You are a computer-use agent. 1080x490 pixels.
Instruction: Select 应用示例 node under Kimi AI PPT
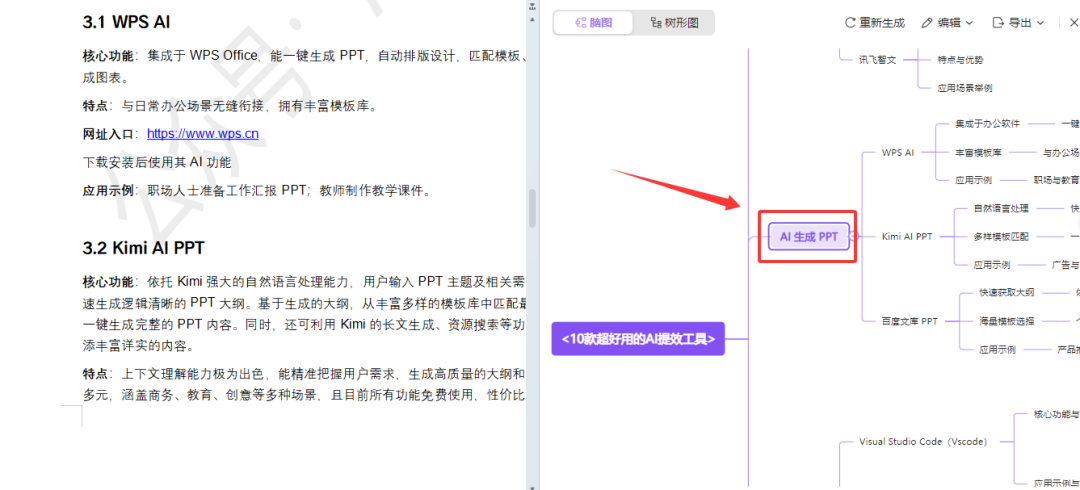[x=992, y=264]
